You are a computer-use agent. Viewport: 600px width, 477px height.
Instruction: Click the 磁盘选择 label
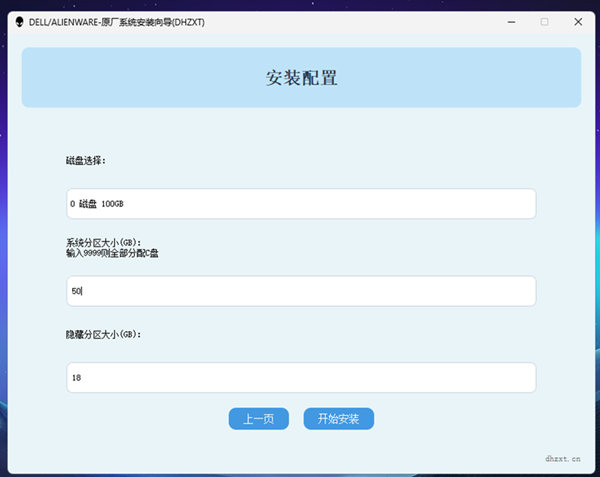pos(85,161)
